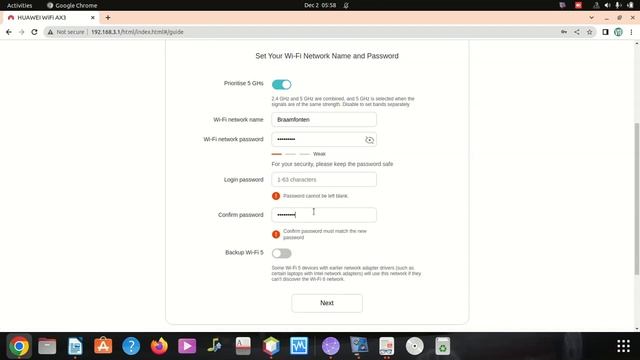This screenshot has width=640, height=360.
Task: Click the page vertical scrollbar
Action: tap(637, 199)
